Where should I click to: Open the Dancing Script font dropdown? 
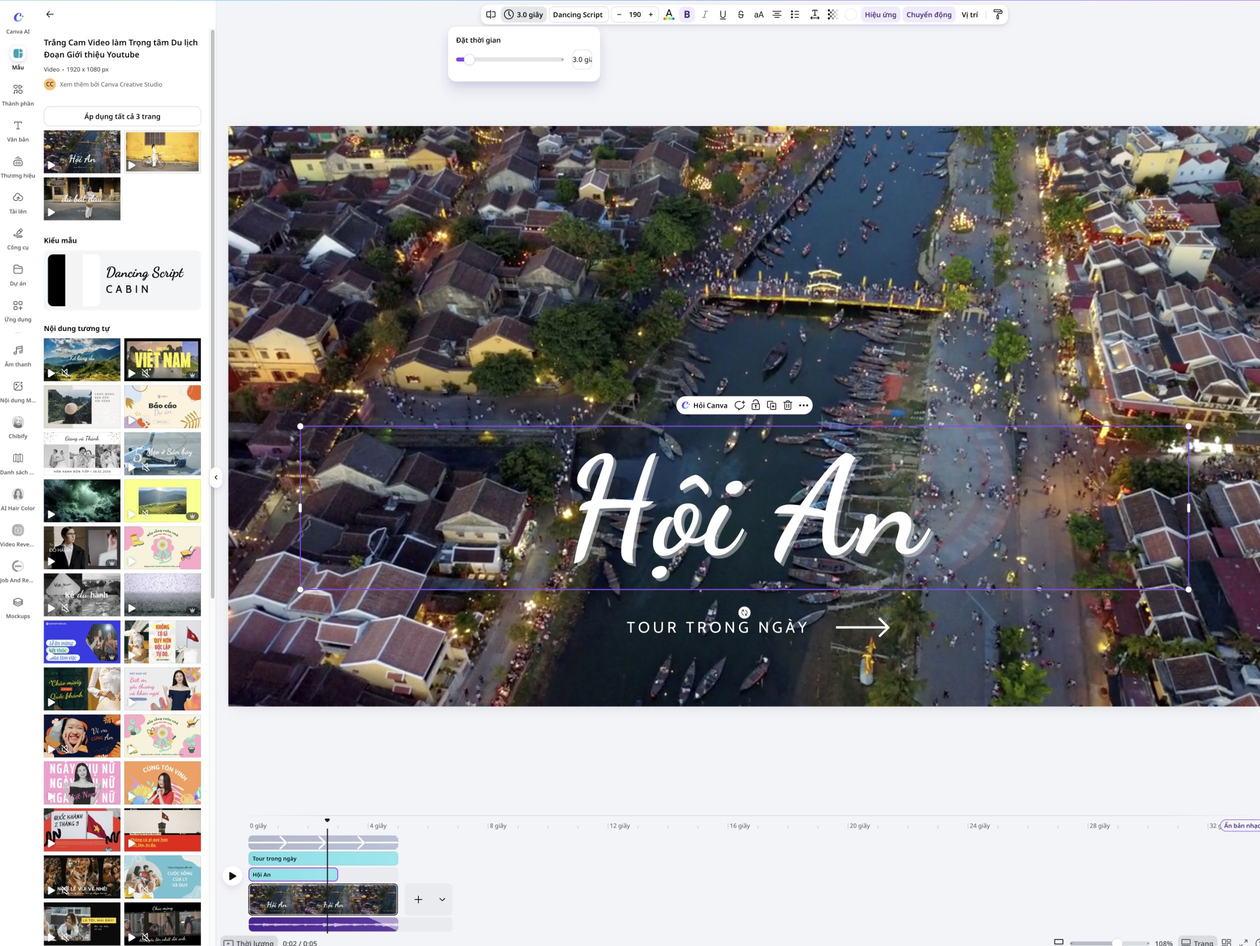click(x=578, y=15)
